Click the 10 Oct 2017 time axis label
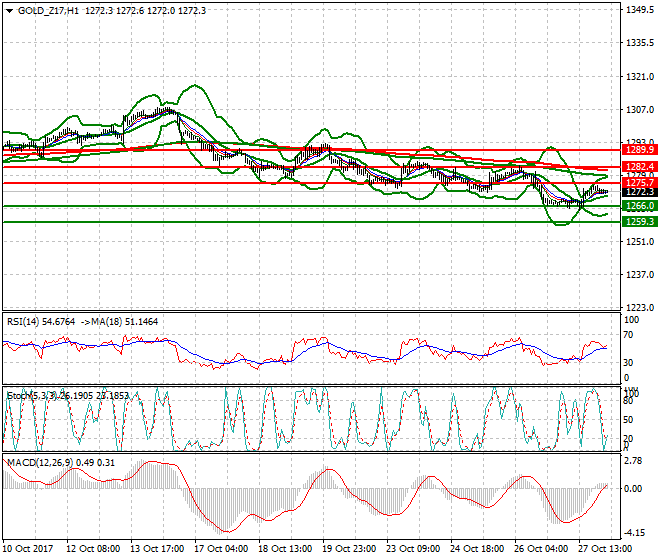The height and width of the screenshot is (560, 660). pos(28,549)
